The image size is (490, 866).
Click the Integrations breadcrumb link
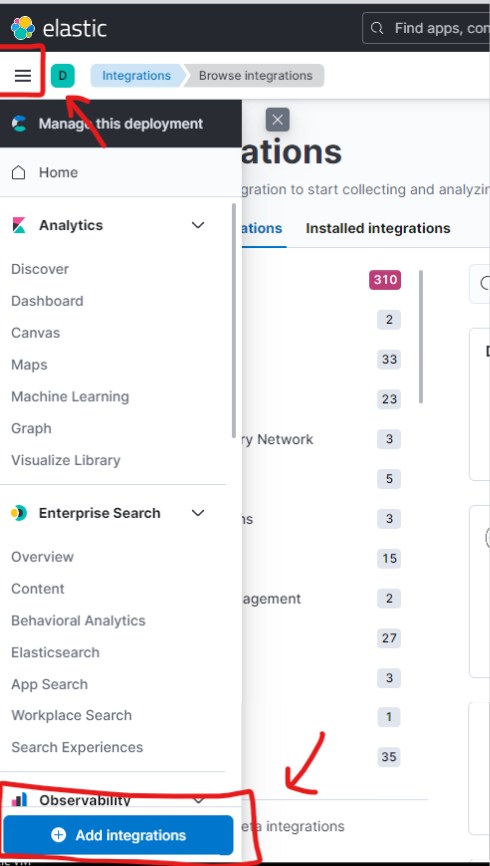coord(136,76)
